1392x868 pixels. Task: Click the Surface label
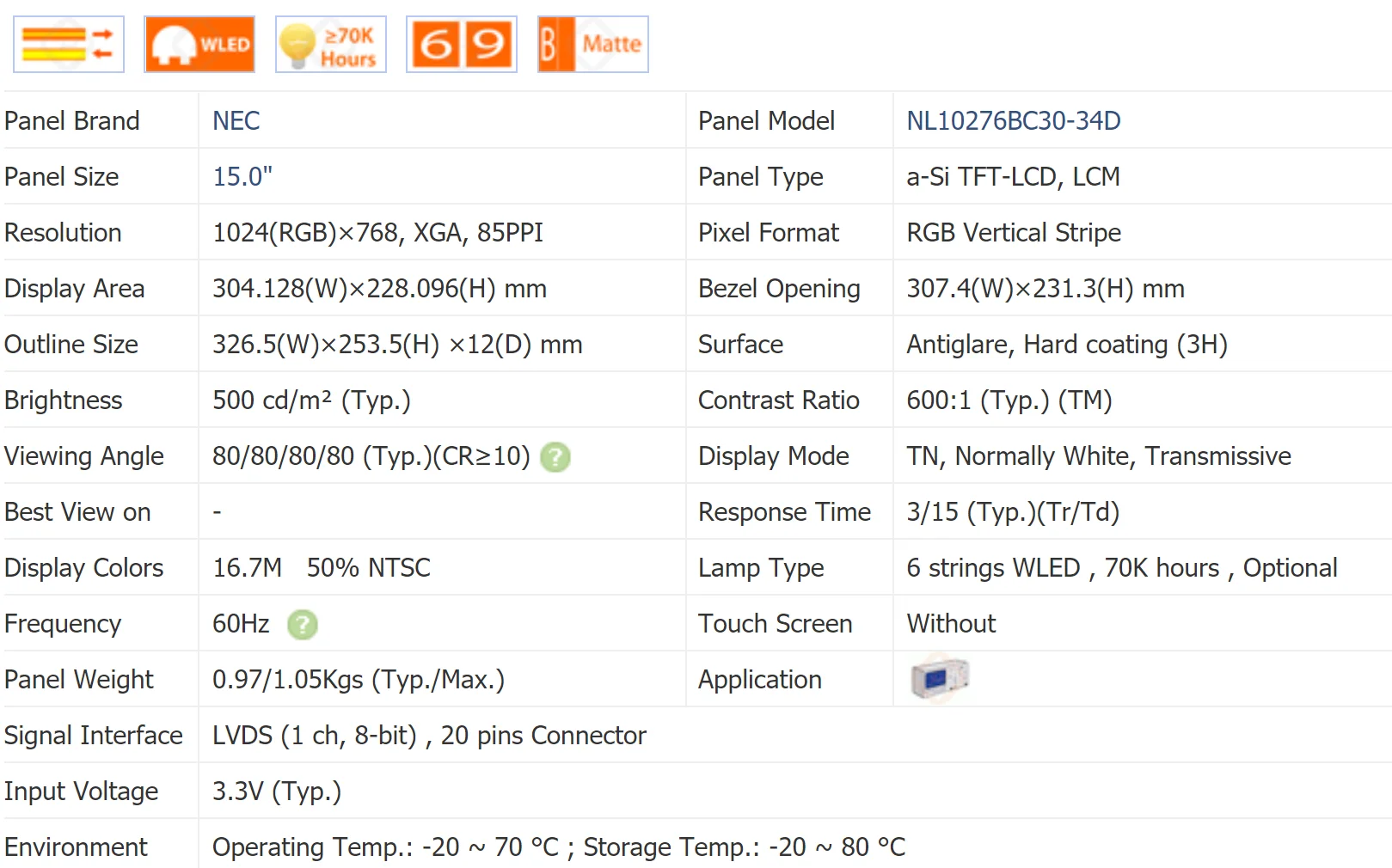pos(740,345)
